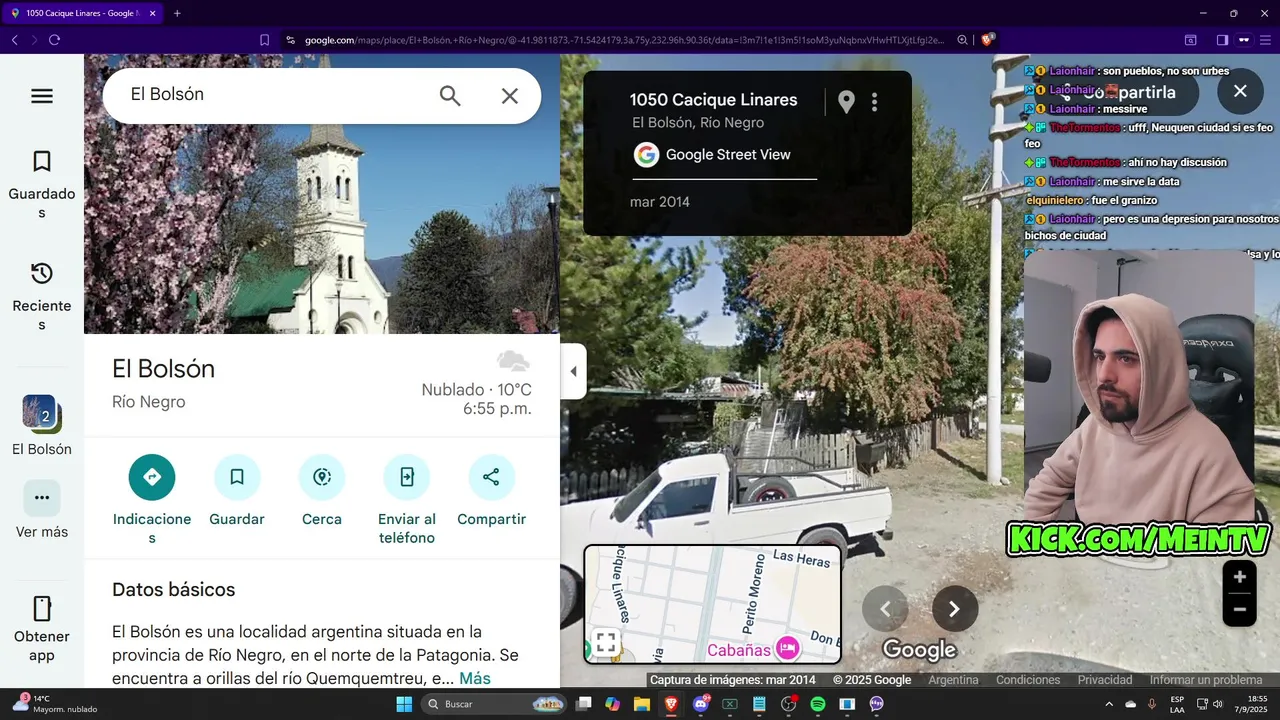Get directions with Indicaciones button
The width and height of the screenshot is (1280, 720).
[152, 477]
